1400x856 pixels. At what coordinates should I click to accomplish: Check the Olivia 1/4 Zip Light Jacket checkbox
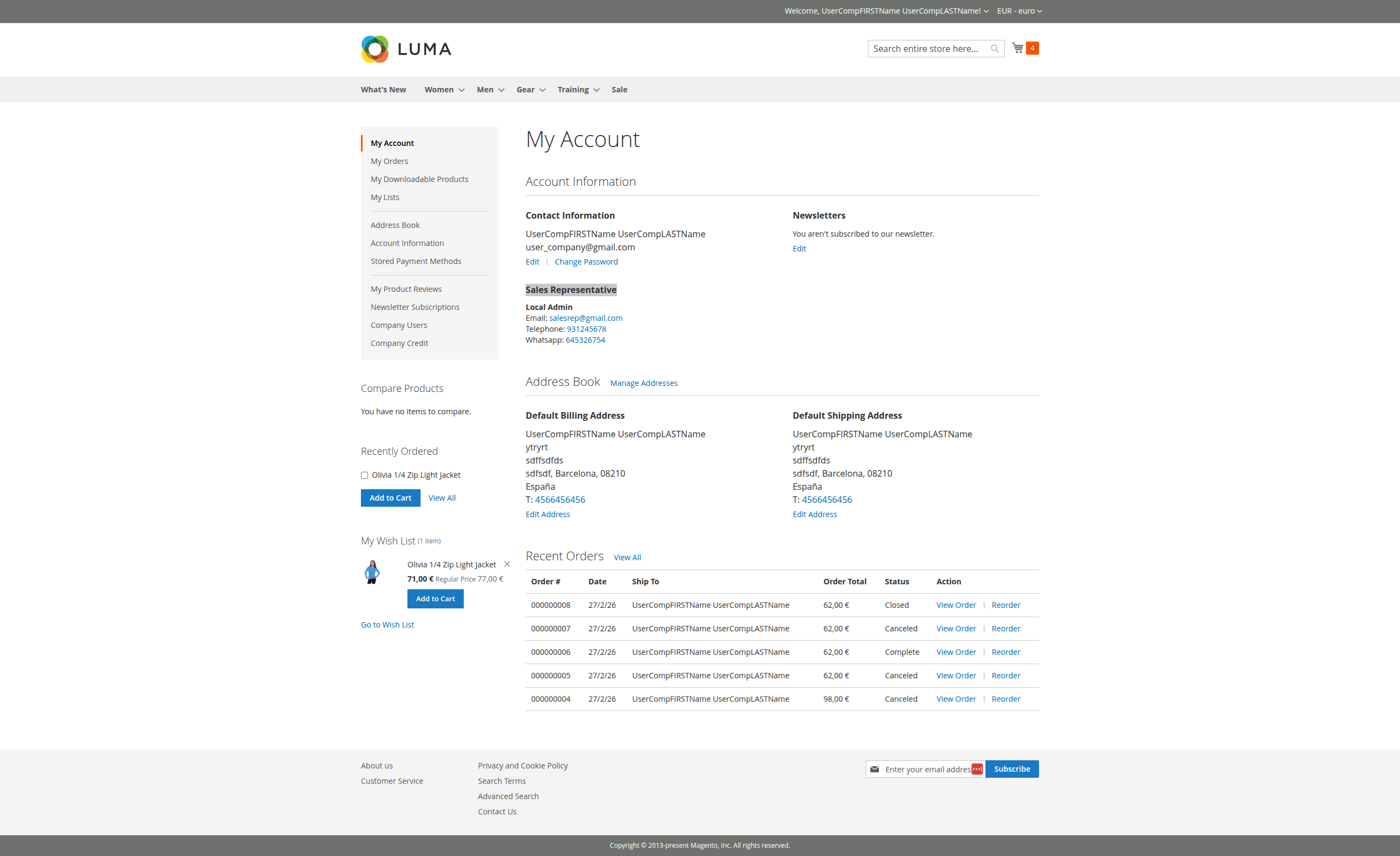click(364, 475)
